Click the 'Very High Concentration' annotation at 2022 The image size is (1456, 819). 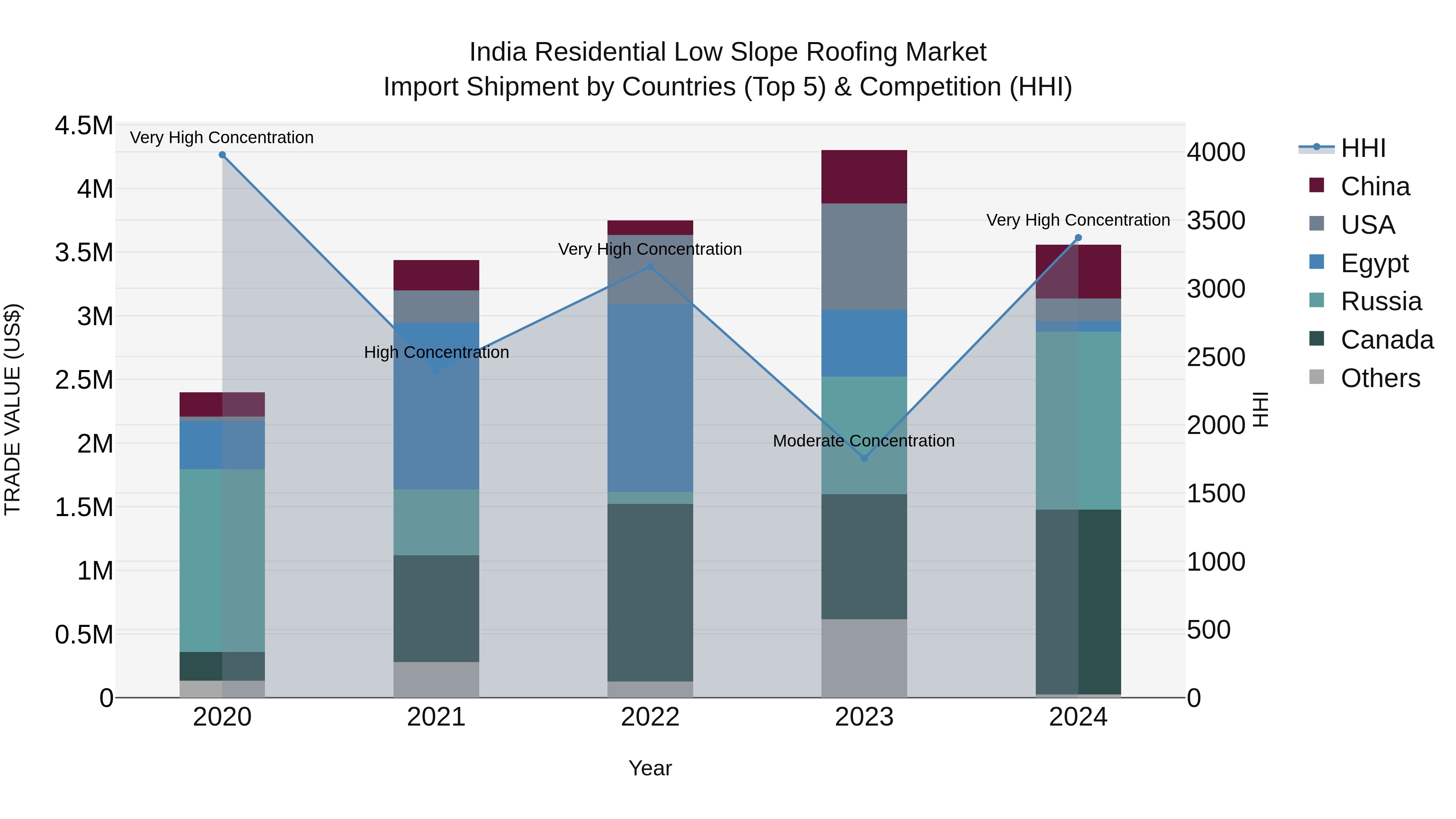[x=650, y=249]
